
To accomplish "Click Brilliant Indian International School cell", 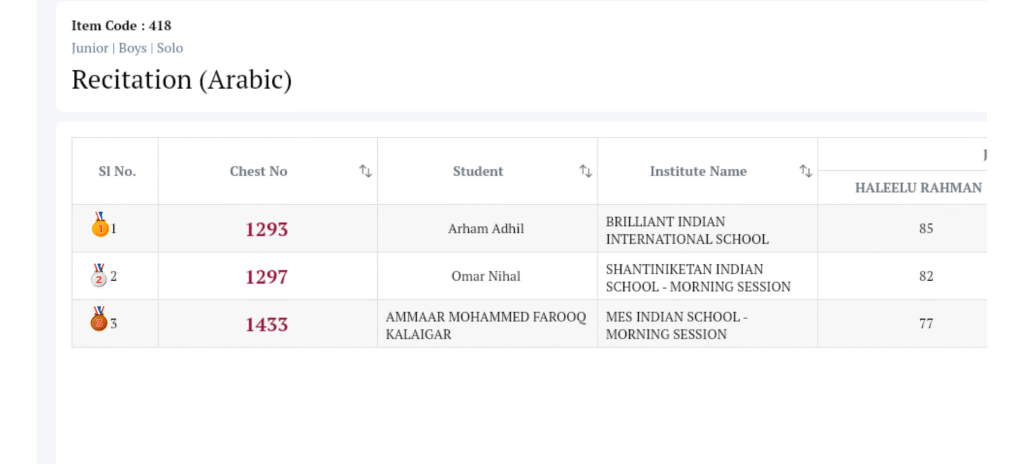I will 687,230.
